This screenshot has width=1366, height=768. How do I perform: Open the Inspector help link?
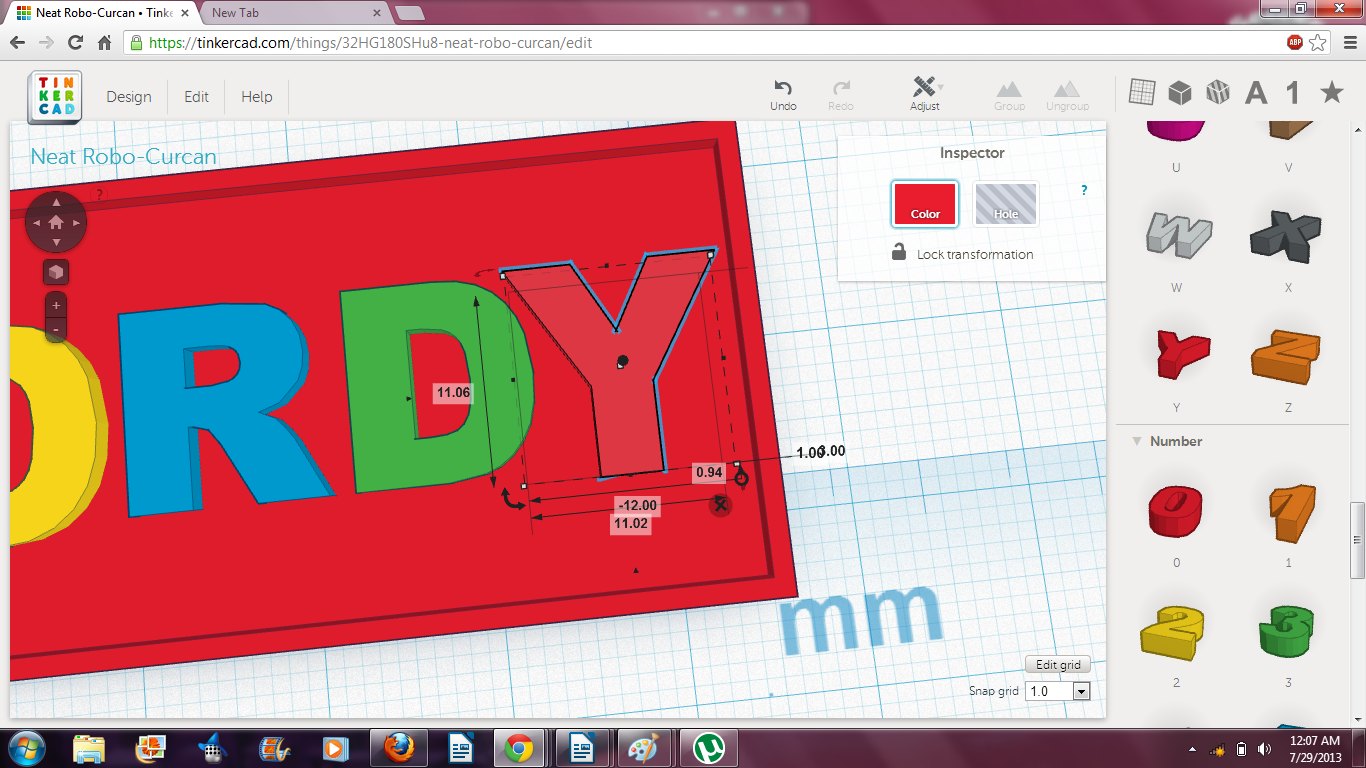pos(1083,190)
